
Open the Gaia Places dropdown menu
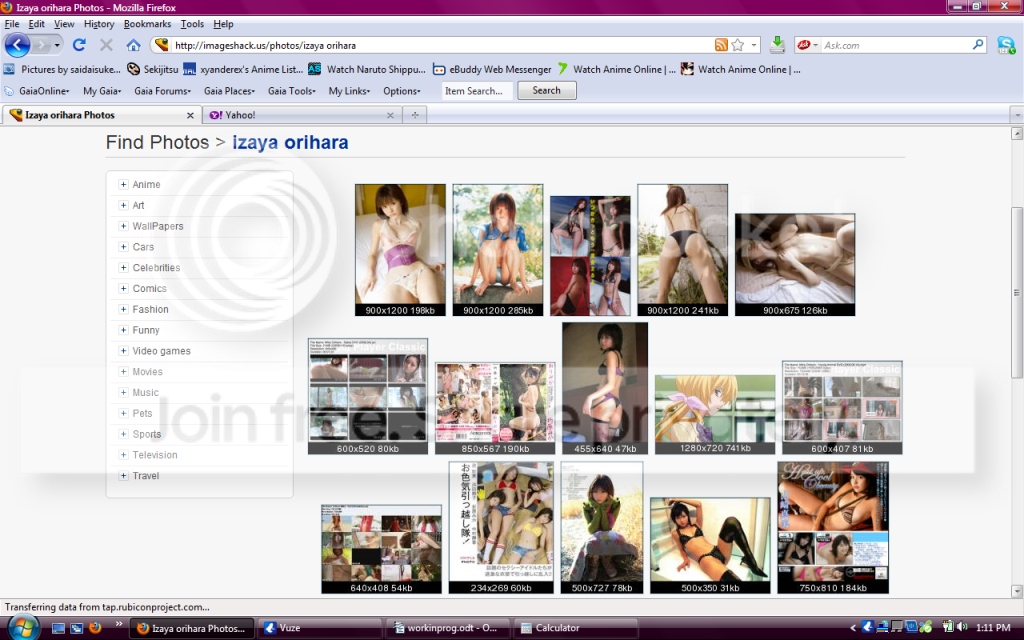point(229,91)
